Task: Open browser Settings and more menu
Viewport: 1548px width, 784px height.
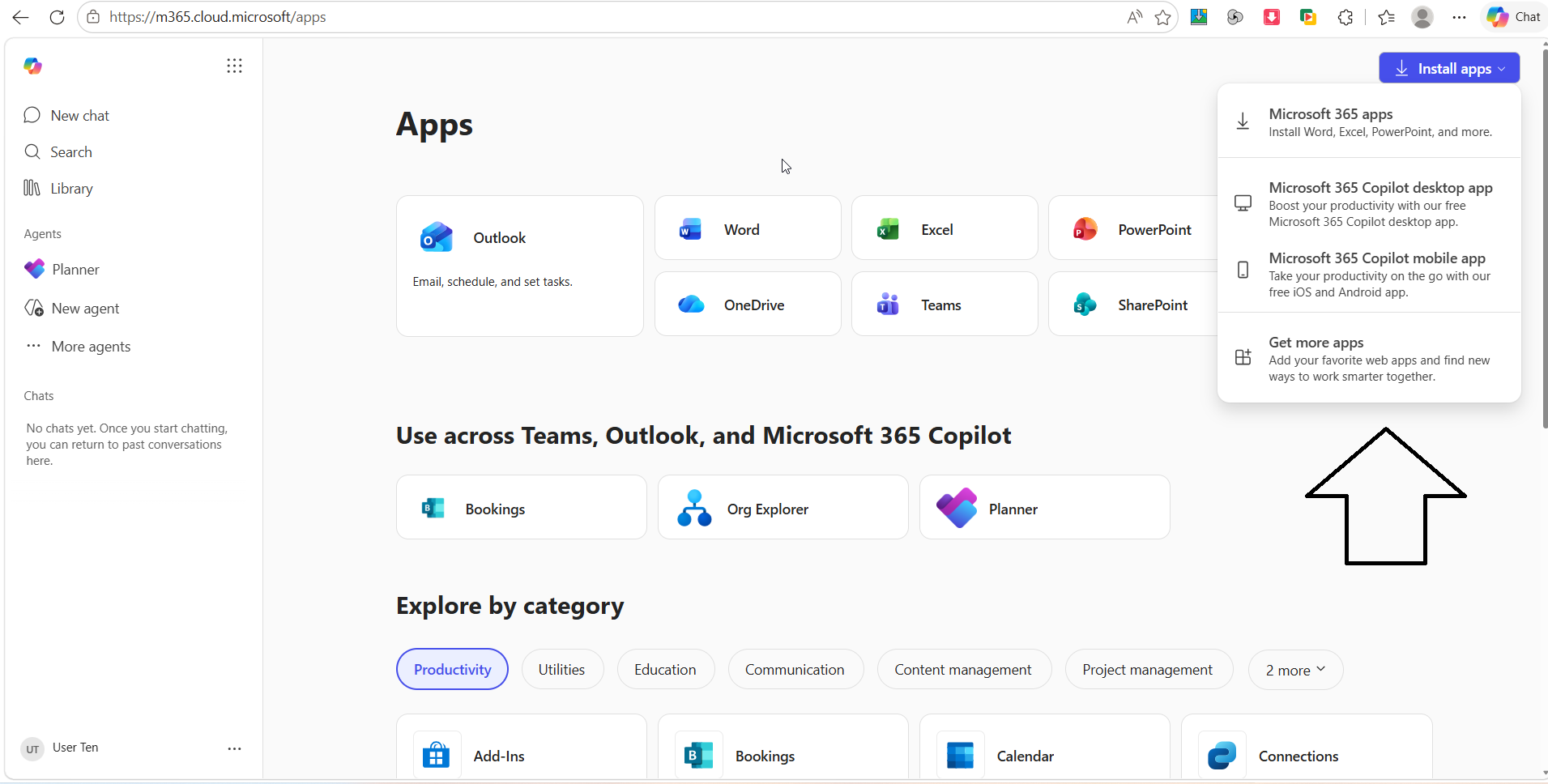Action: [x=1459, y=17]
